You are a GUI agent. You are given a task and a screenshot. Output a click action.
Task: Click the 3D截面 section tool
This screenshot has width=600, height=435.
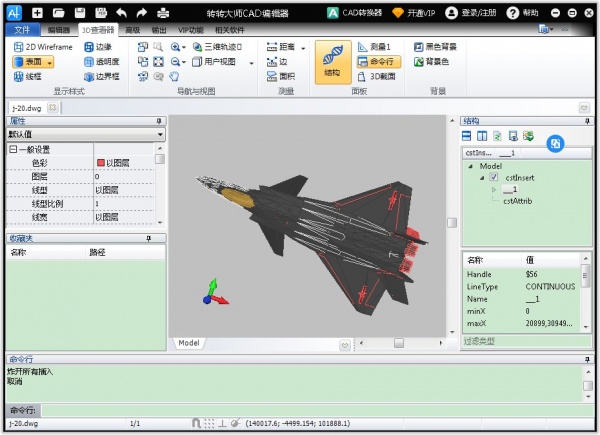[381, 75]
